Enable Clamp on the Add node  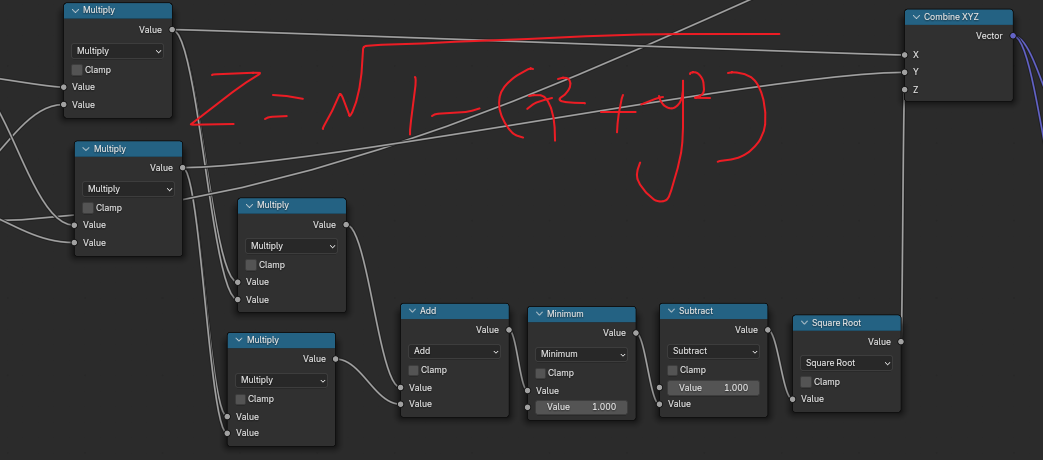[413, 370]
